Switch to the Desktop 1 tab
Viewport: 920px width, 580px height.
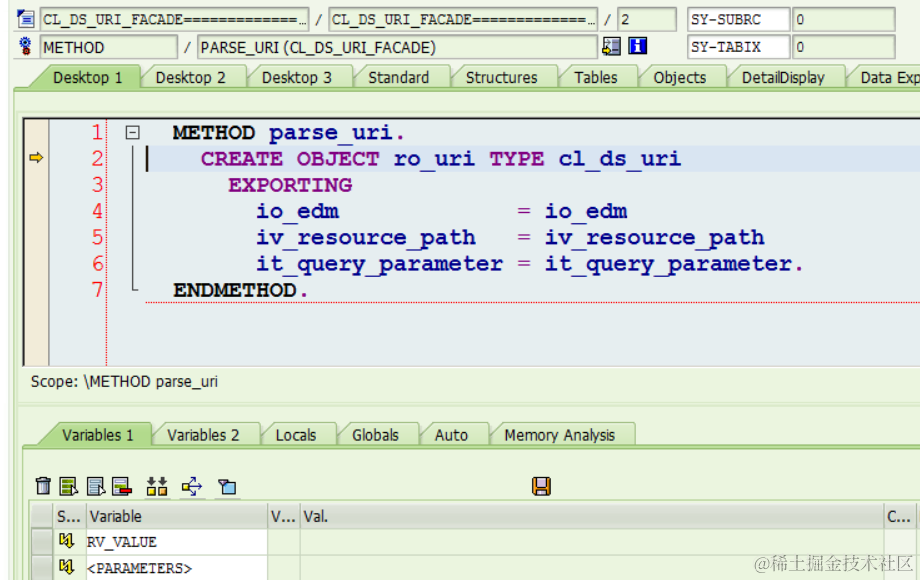click(x=87, y=77)
